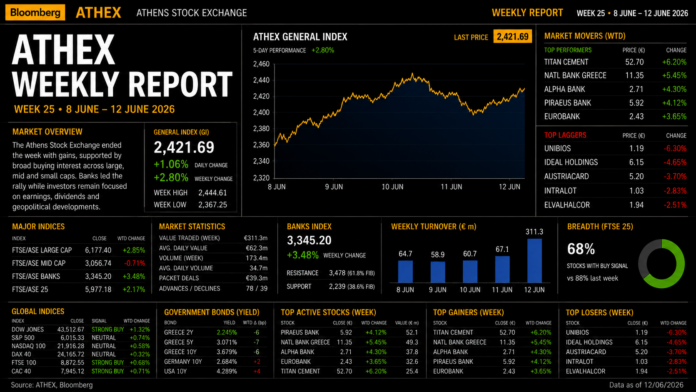The height and width of the screenshot is (392, 696).
Task: Click the CAC 40 global index row
Action: pyautogui.click(x=81, y=371)
